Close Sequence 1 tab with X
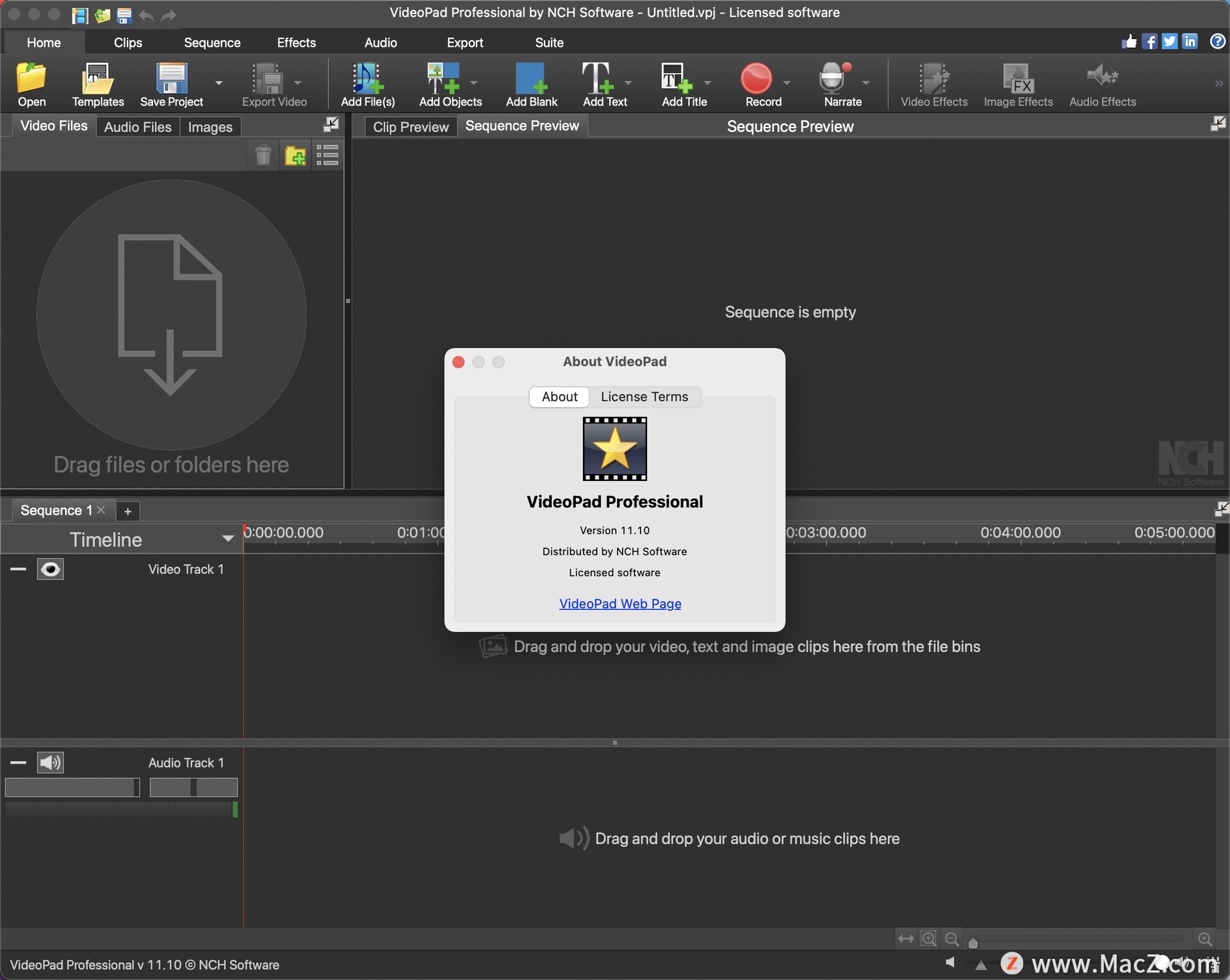 click(x=101, y=510)
